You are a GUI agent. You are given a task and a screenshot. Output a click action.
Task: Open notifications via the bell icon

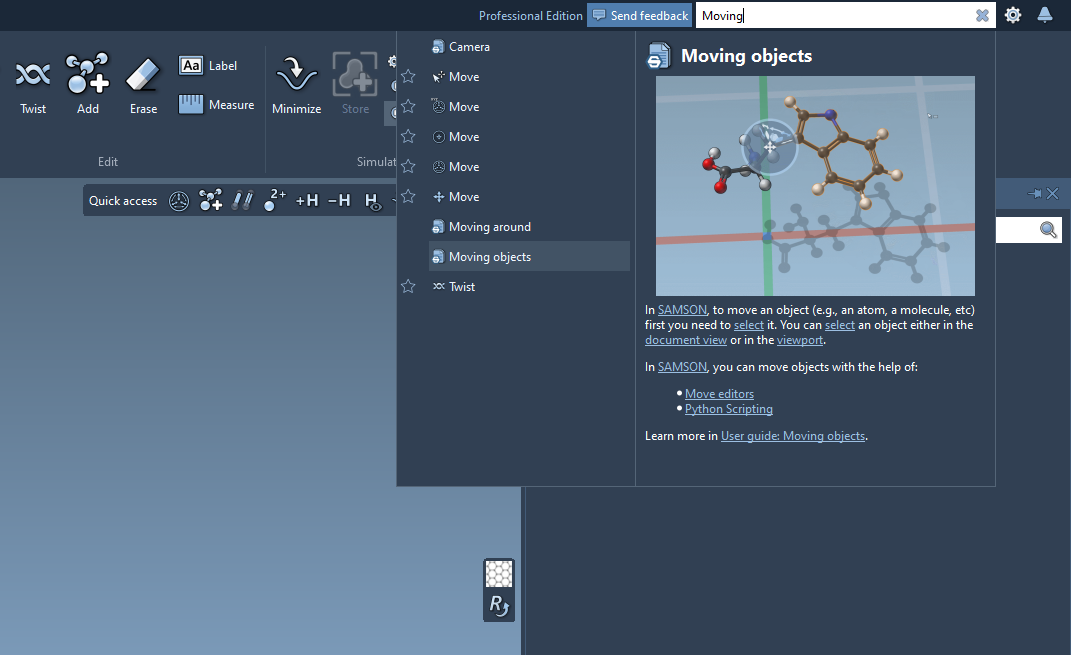1044,15
